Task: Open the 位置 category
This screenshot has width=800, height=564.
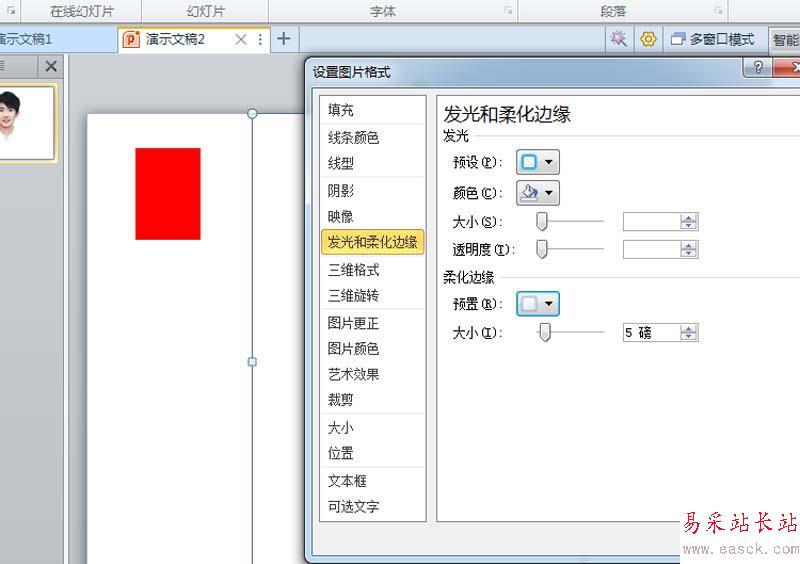Action: (x=372, y=453)
